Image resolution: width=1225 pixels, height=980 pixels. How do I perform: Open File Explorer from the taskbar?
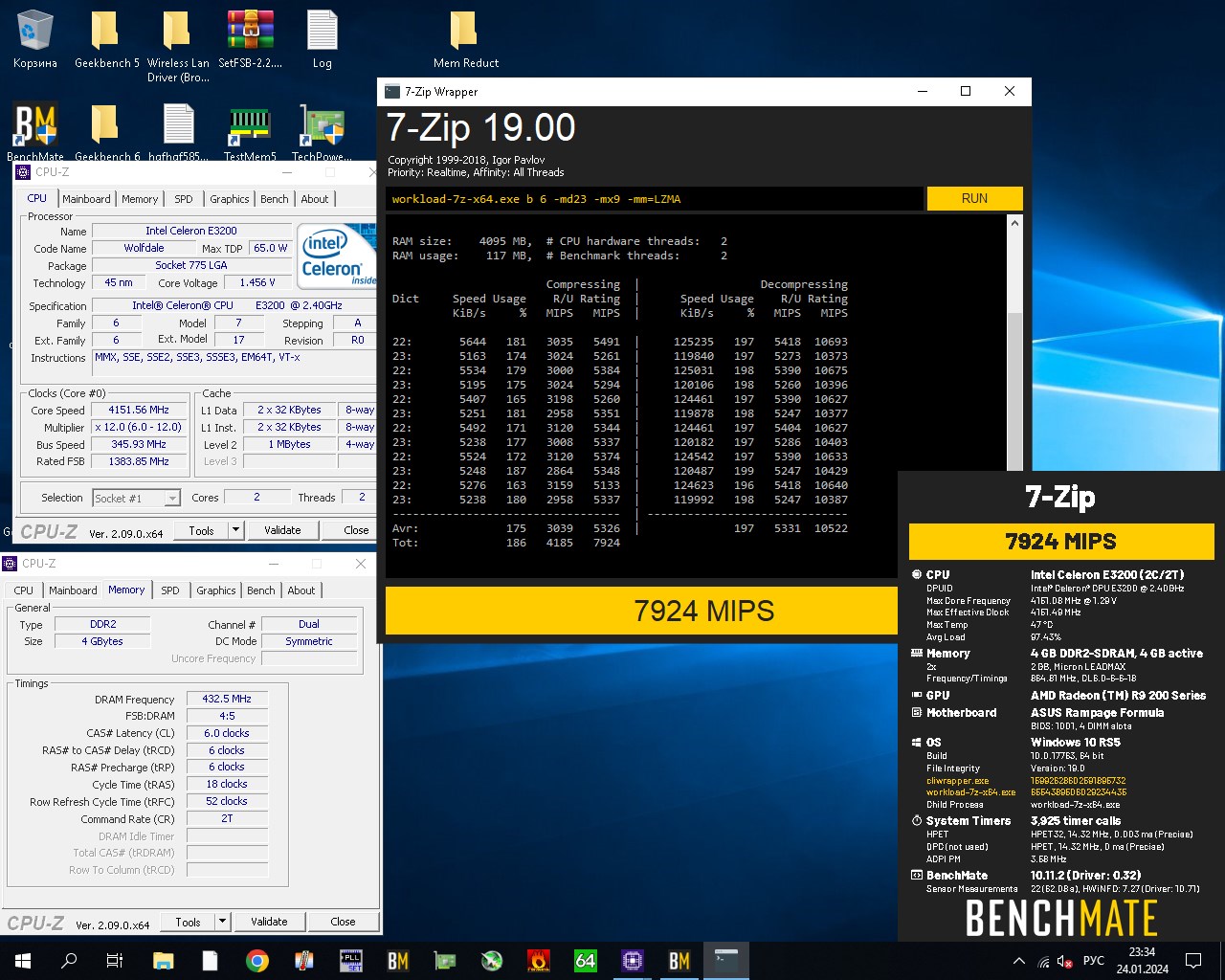coord(164,961)
